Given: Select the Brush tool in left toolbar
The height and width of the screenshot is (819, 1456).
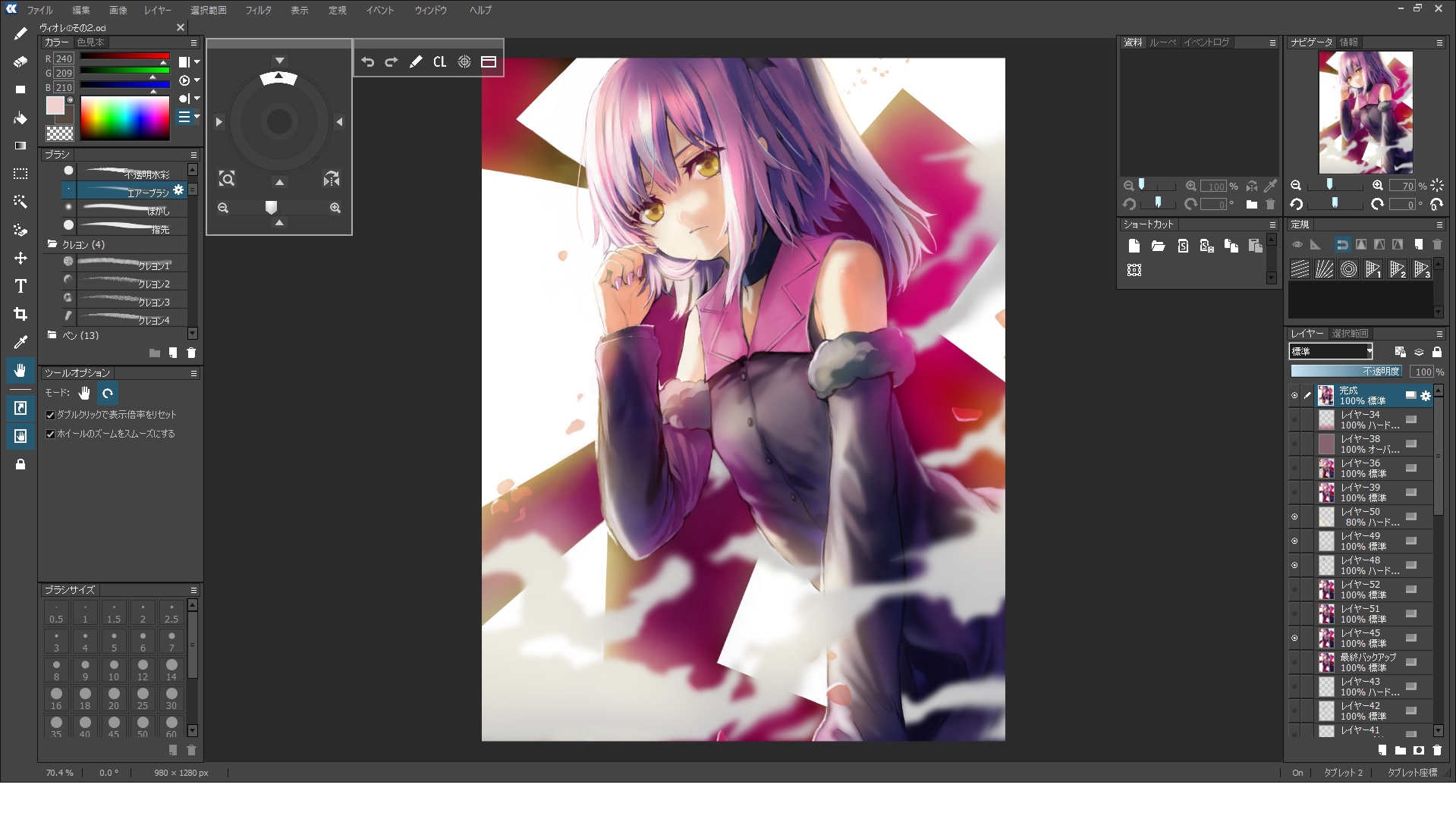Looking at the screenshot, I should point(20,33).
